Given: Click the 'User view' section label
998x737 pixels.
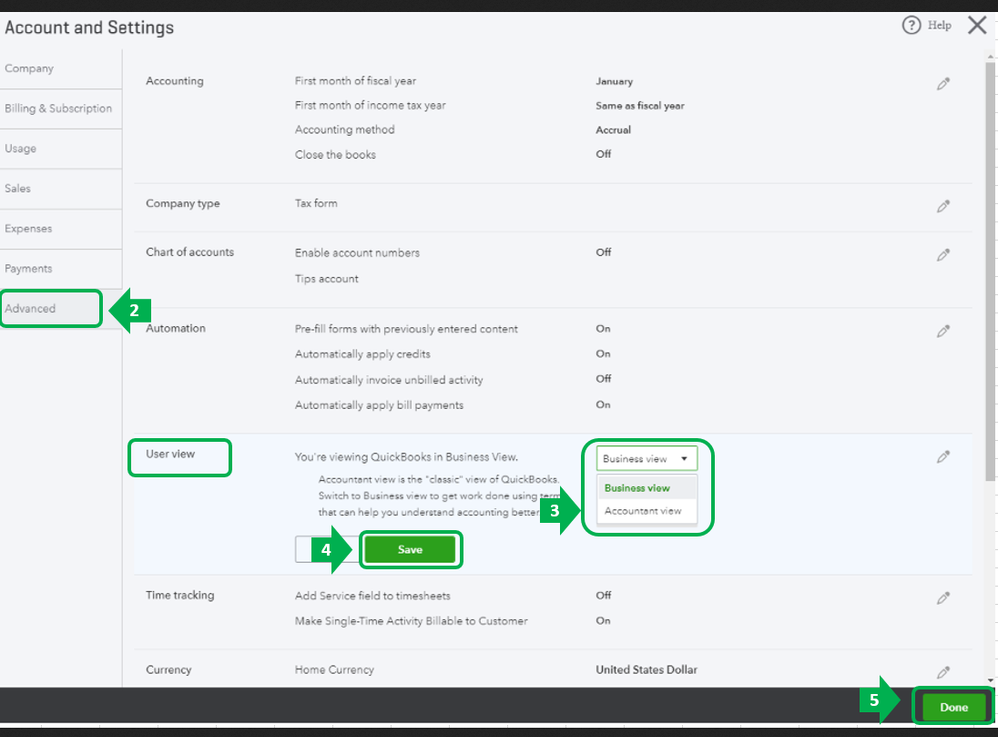Looking at the screenshot, I should point(170,454).
